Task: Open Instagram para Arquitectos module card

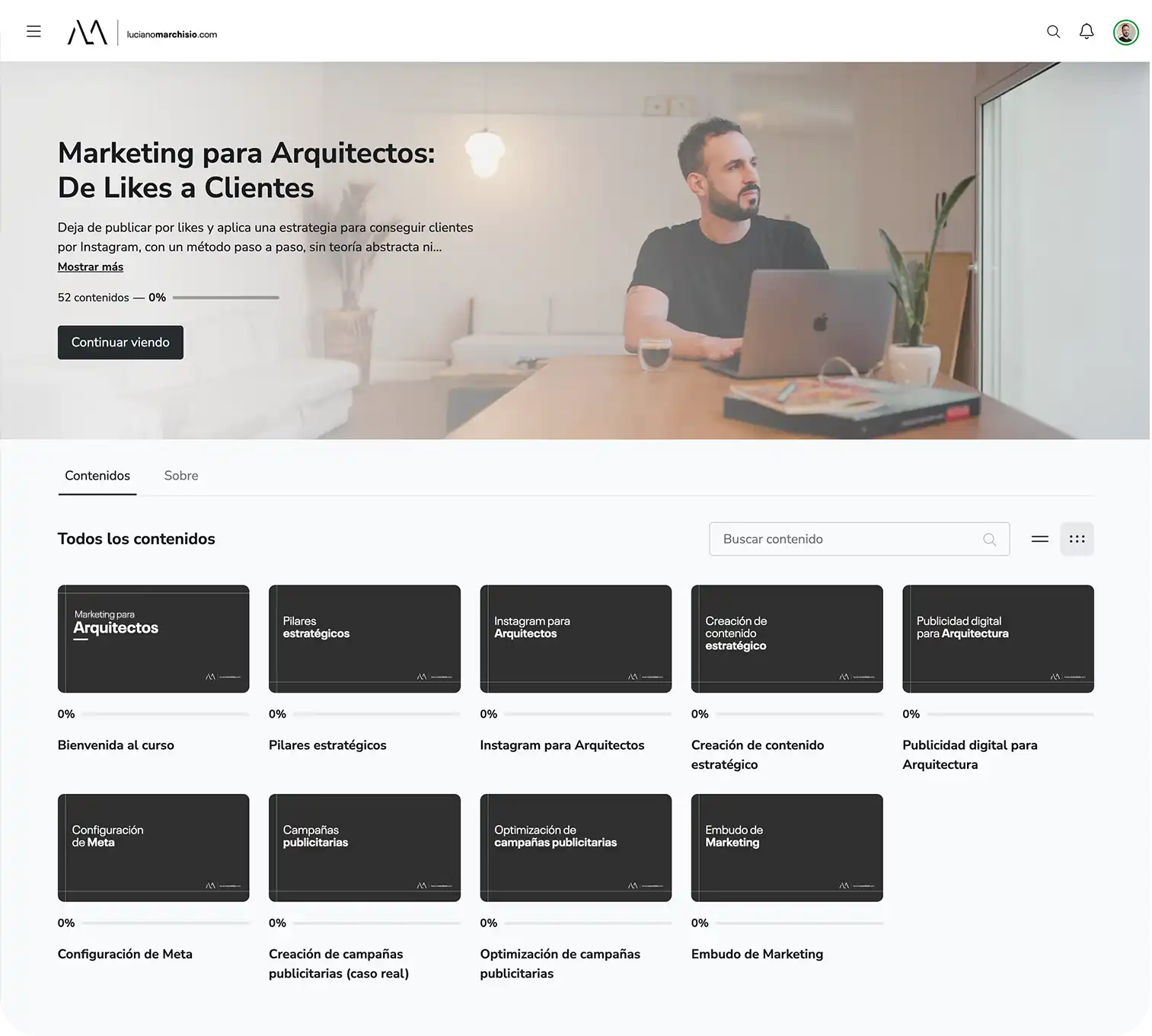Action: click(576, 639)
